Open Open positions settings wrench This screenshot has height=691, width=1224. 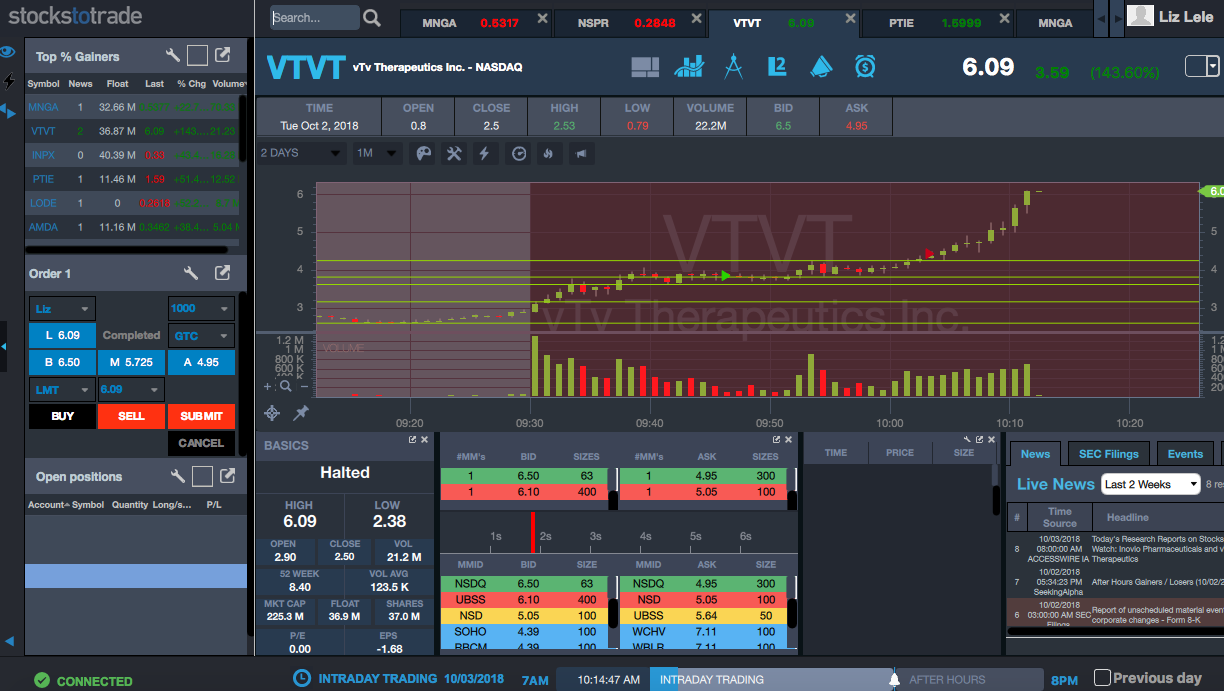pyautogui.click(x=177, y=476)
